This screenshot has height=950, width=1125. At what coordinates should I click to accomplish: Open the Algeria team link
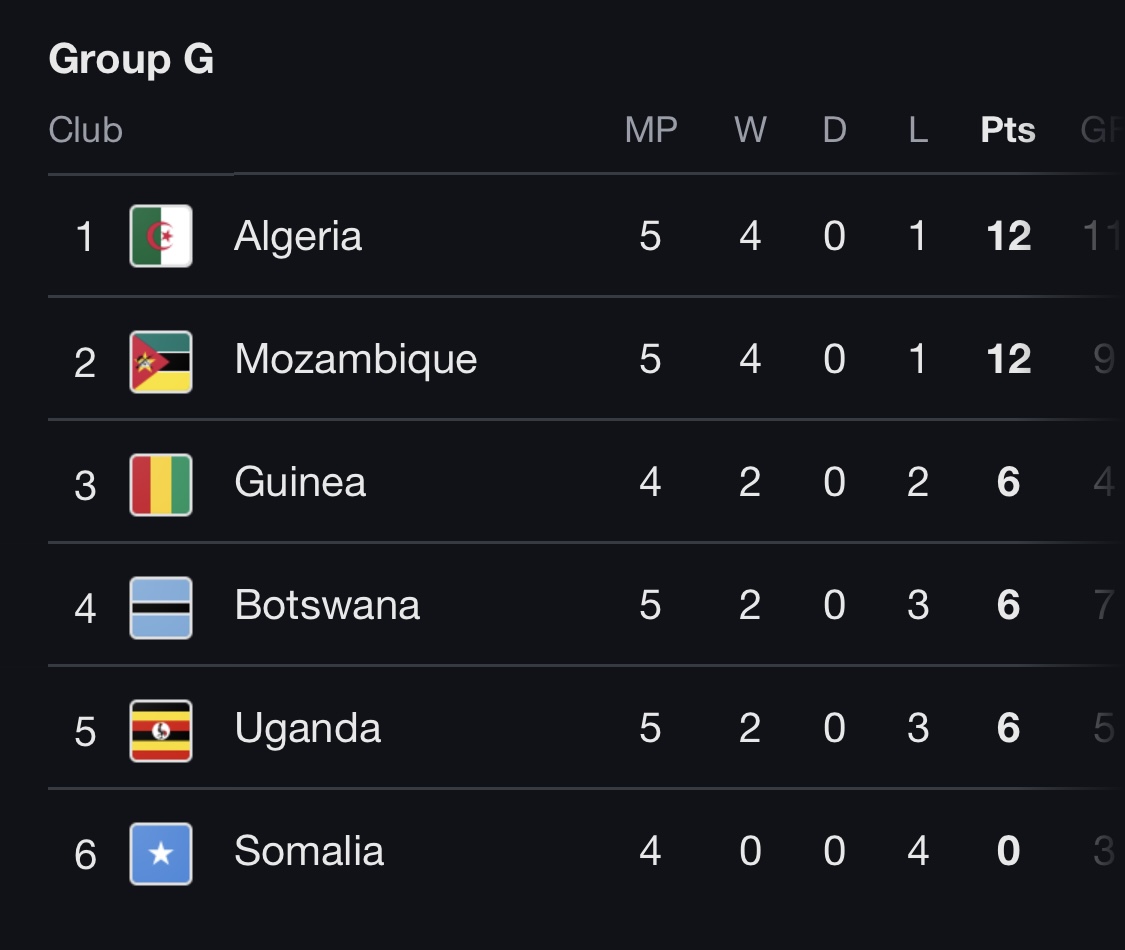pyautogui.click(x=298, y=236)
